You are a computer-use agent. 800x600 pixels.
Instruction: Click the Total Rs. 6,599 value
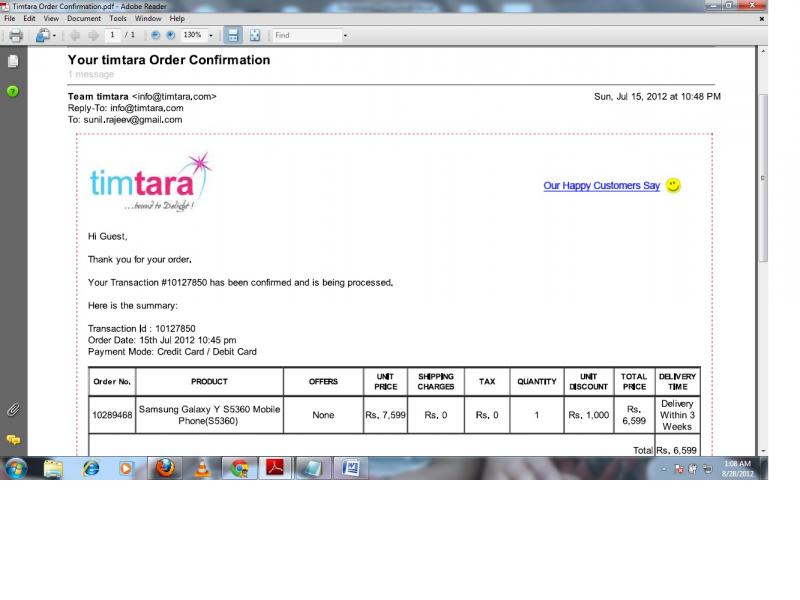pos(677,451)
